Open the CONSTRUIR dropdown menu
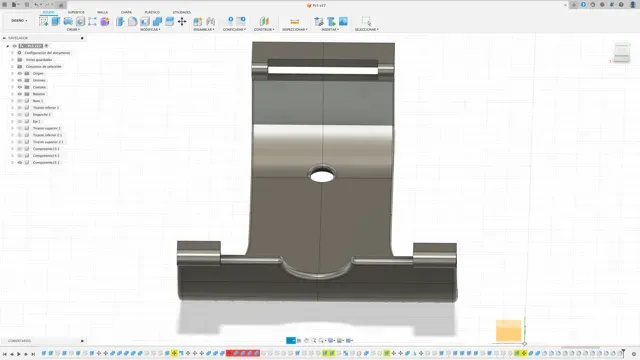The height and width of the screenshot is (360, 640). click(264, 30)
